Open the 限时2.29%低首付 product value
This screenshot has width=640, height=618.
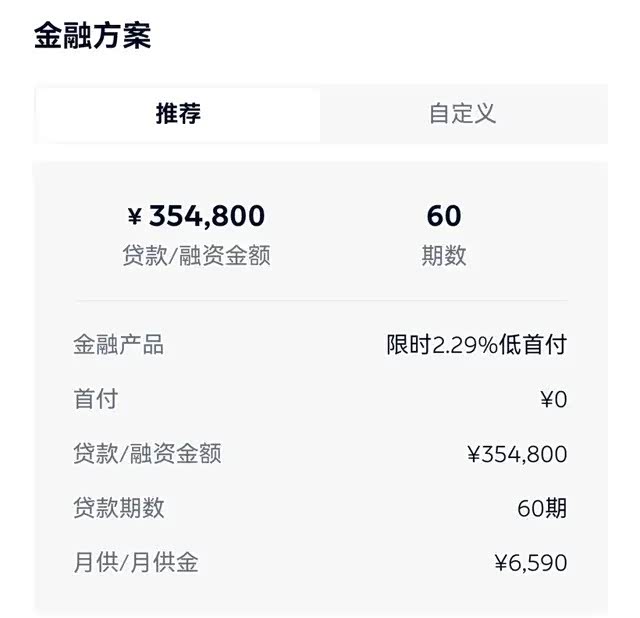(x=477, y=346)
